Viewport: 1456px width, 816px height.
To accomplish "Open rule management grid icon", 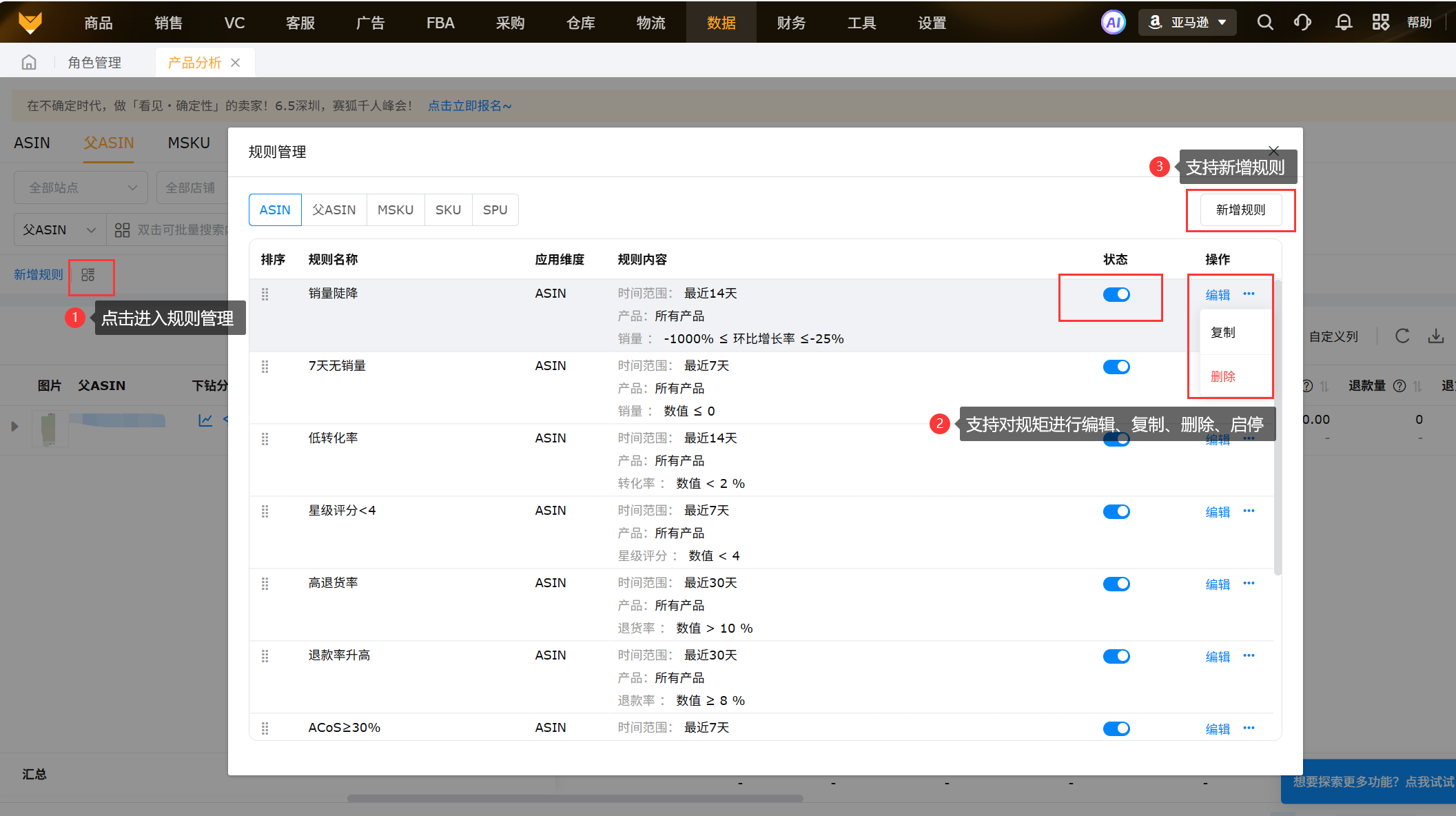I will pos(88,275).
